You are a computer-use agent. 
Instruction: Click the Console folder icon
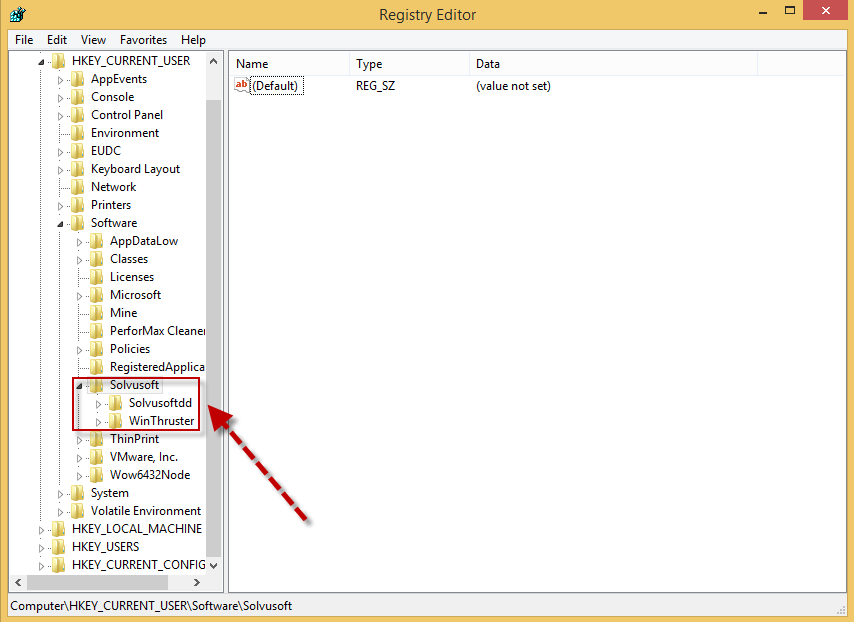pos(77,97)
